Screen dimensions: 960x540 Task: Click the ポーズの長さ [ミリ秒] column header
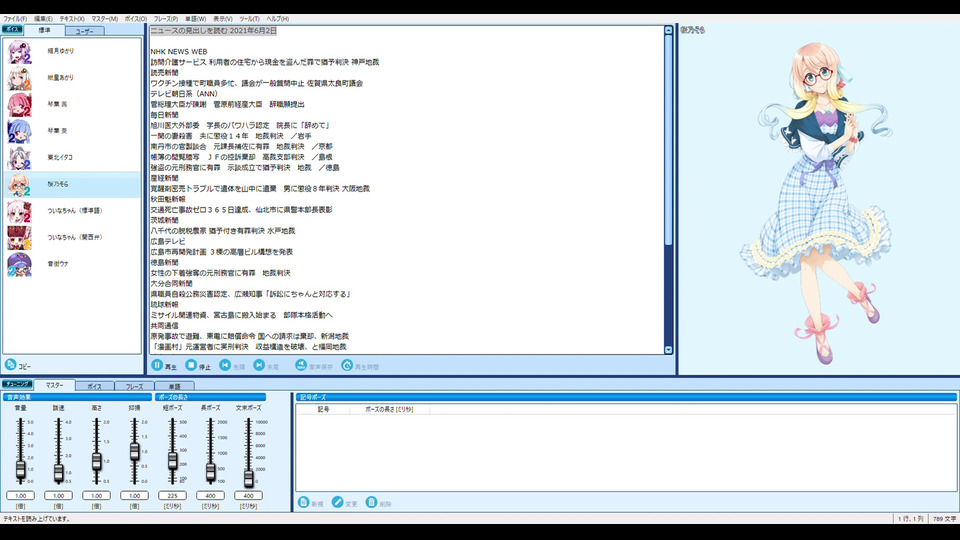[389, 409]
